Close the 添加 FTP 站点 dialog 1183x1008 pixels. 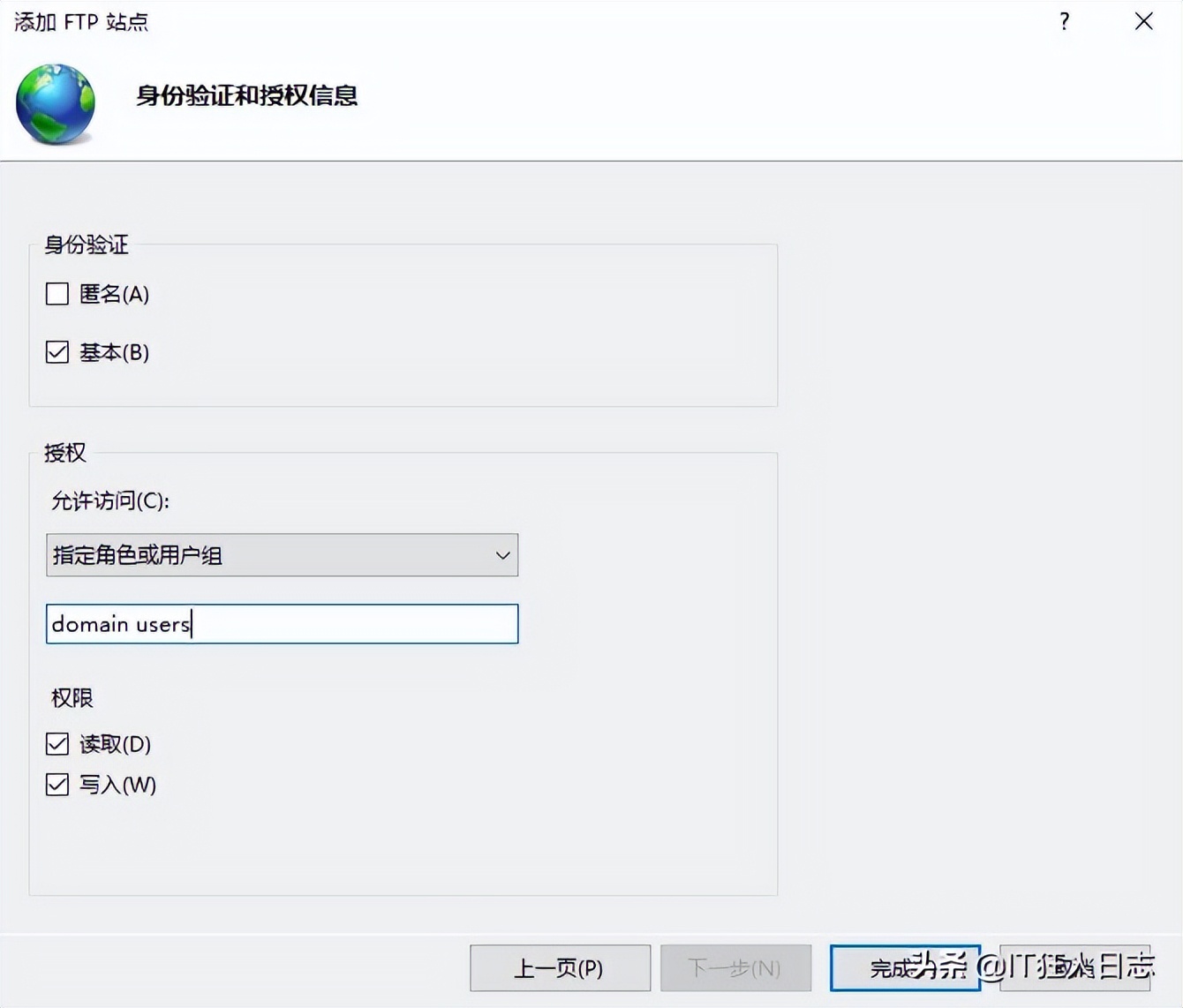pos(1143,21)
